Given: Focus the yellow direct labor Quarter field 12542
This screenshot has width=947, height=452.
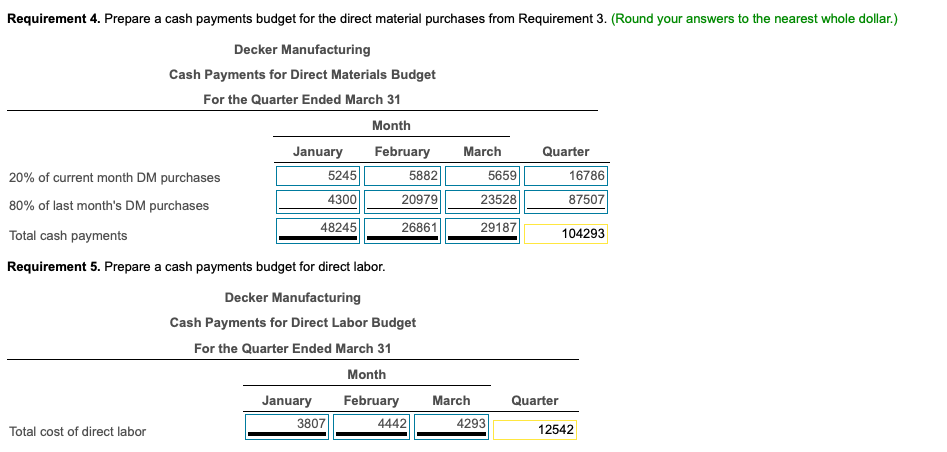Looking at the screenshot, I should (x=535, y=430).
